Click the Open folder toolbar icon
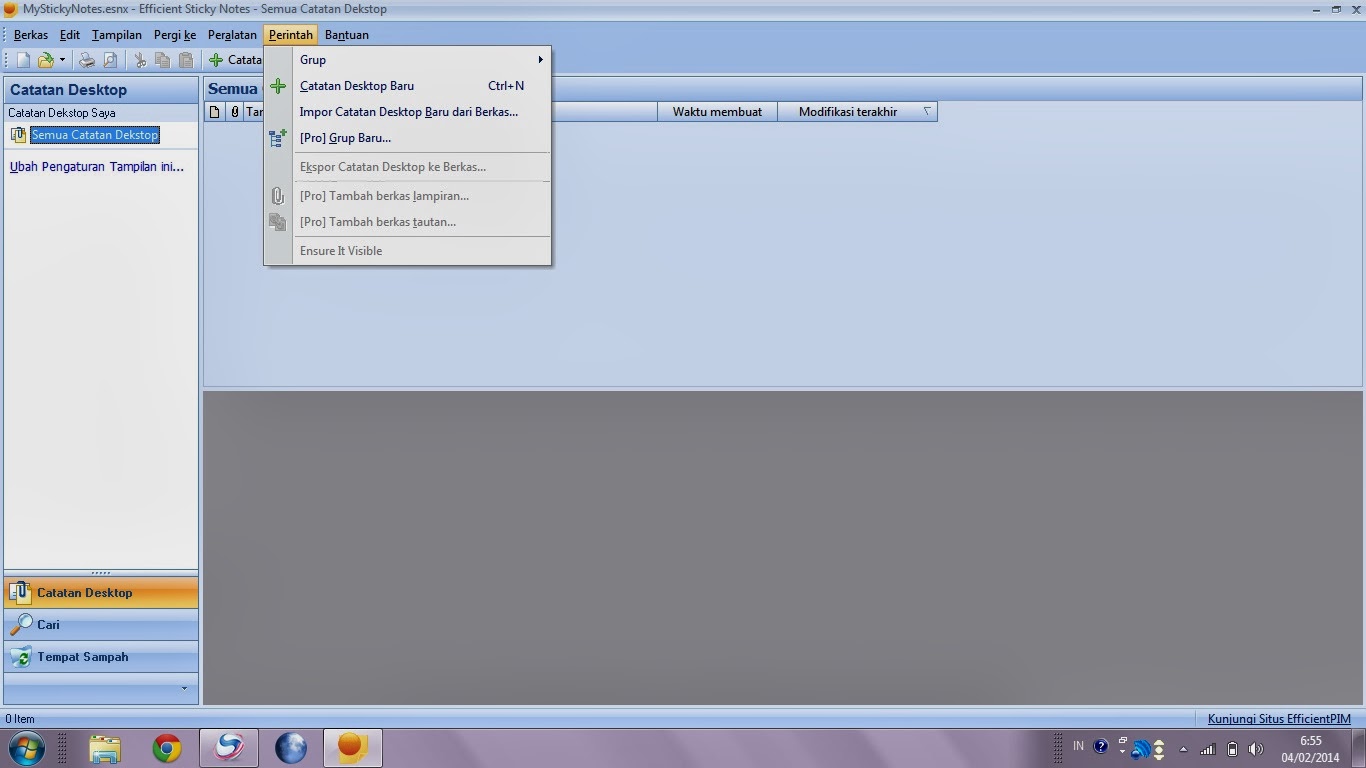The width and height of the screenshot is (1366, 768). tap(45, 60)
